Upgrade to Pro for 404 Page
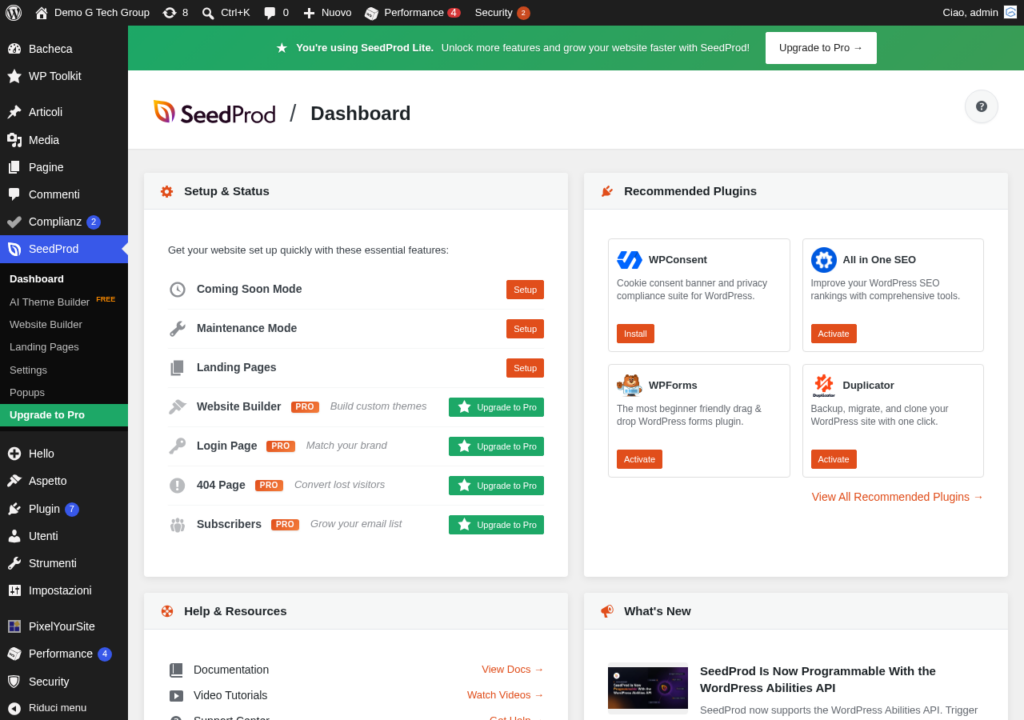 click(x=496, y=485)
